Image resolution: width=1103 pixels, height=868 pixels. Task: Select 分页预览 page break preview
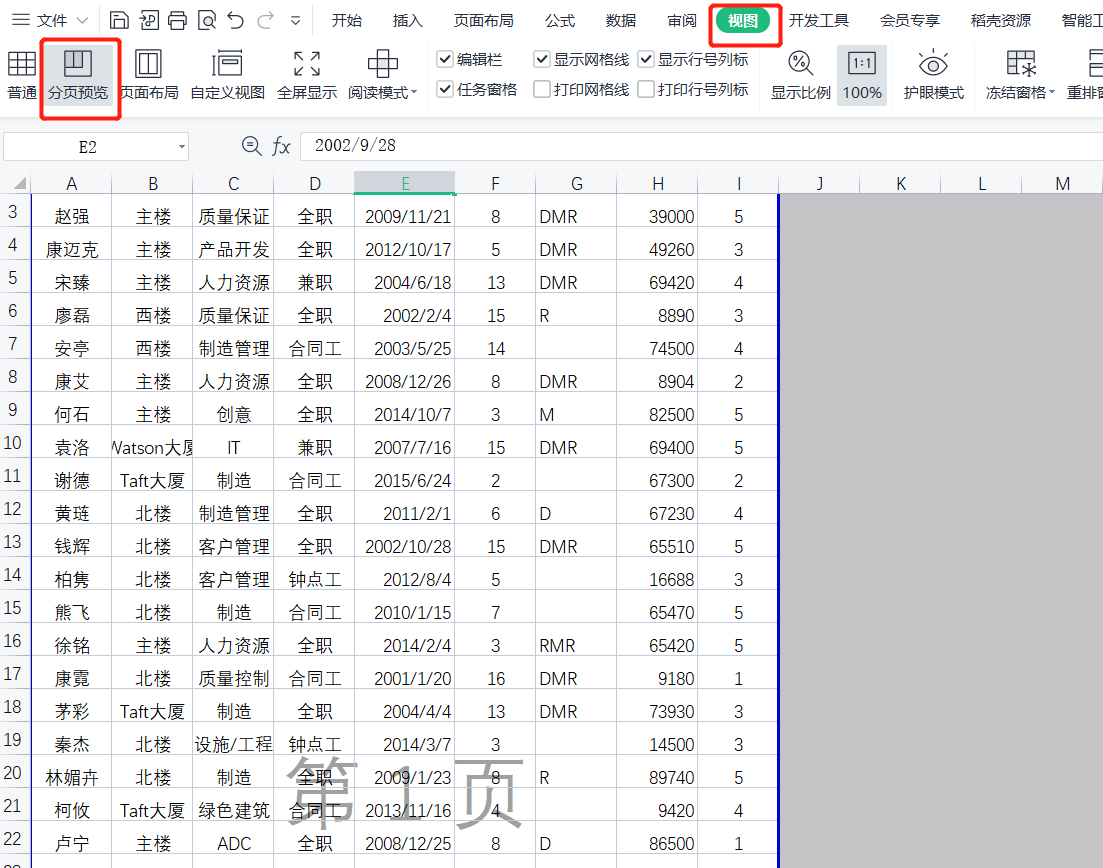click(x=78, y=75)
